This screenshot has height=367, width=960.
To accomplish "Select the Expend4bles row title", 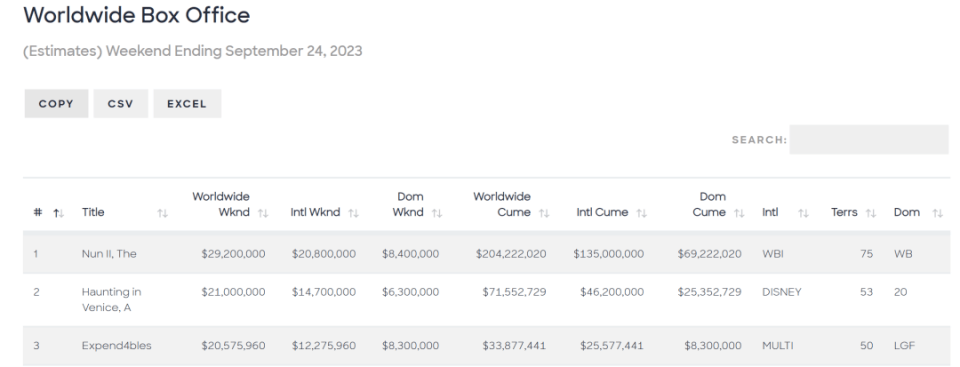I will click(116, 346).
